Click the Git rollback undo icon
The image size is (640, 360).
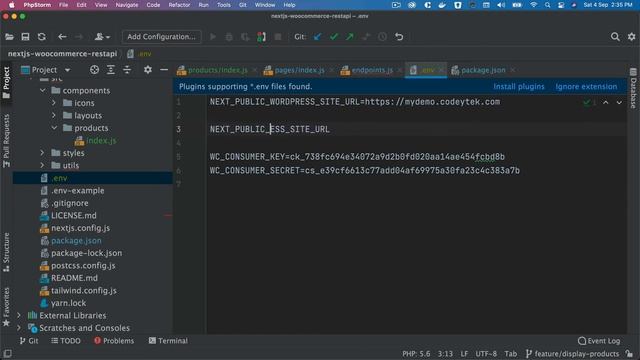click(399, 37)
